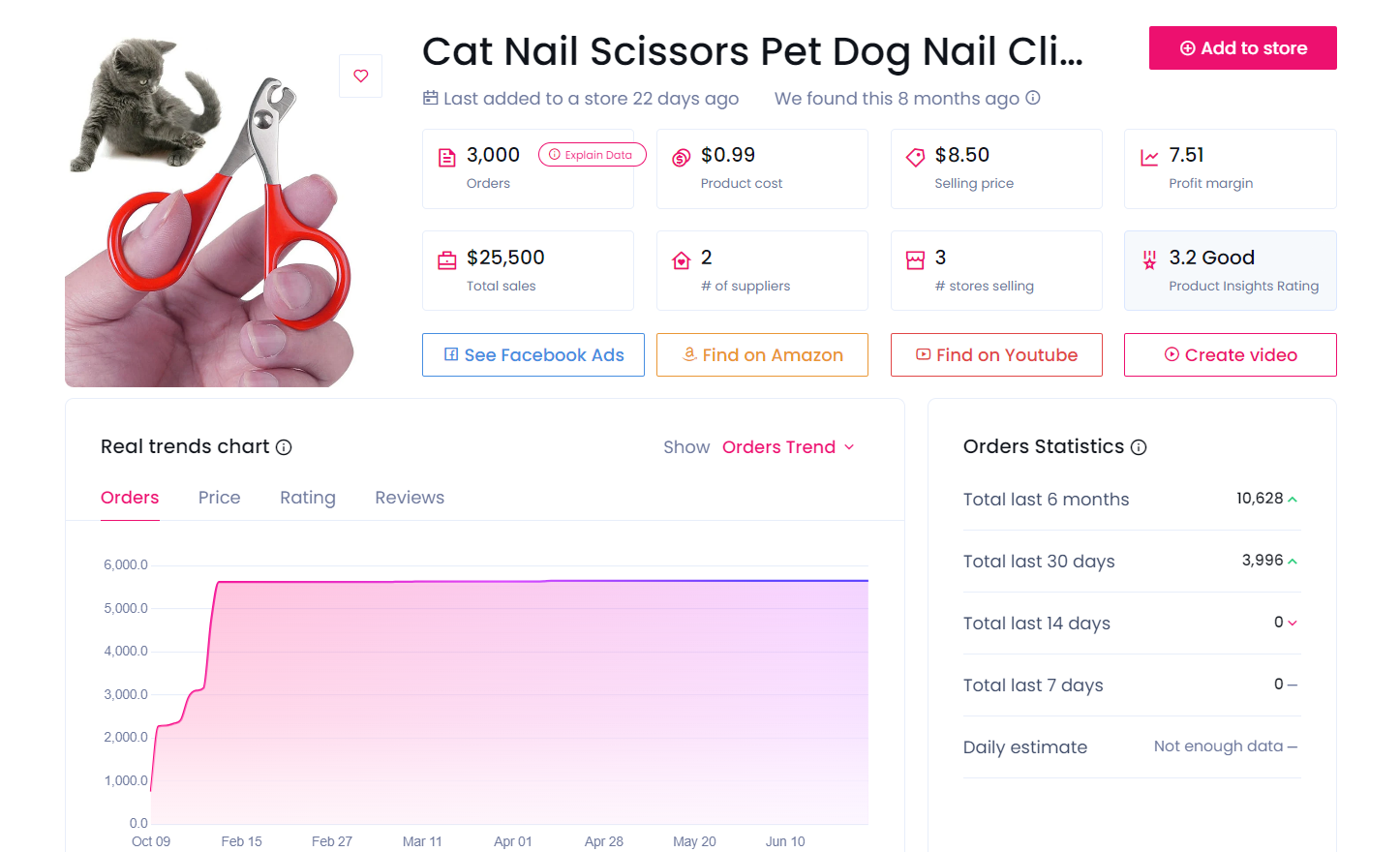Click the Explain Data pill
The image size is (1400, 852).
pos(592,155)
